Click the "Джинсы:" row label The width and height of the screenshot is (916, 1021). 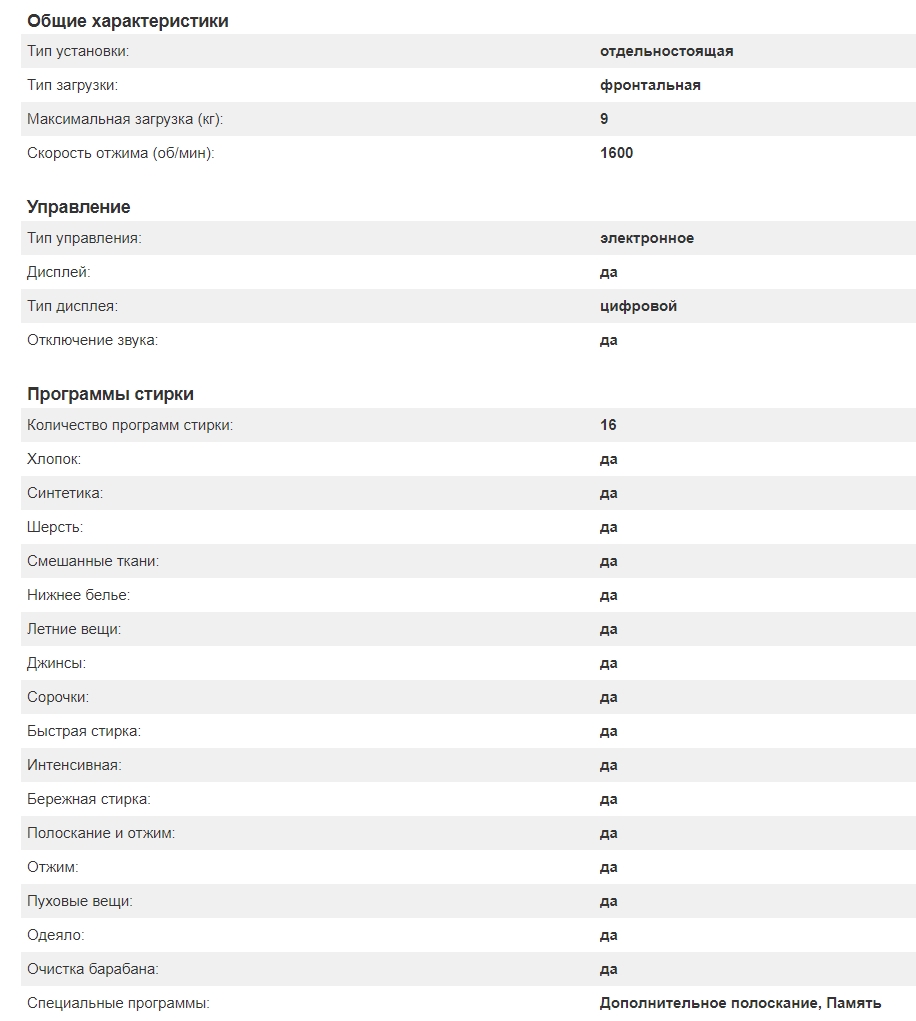coord(56,663)
